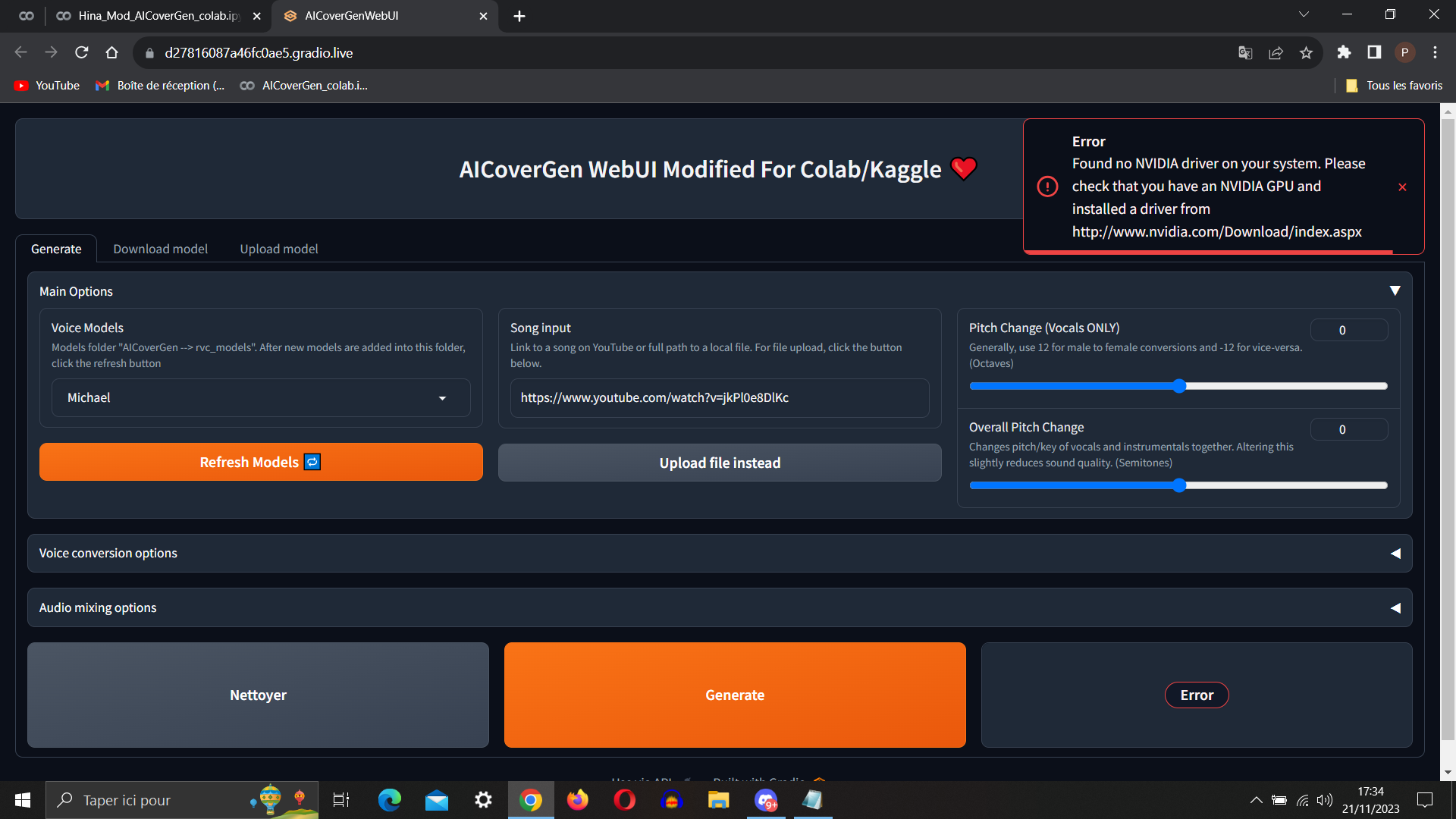Open the AICoverGen_colab bookmark
Viewport: 1456px width, 819px height.
pyautogui.click(x=304, y=86)
